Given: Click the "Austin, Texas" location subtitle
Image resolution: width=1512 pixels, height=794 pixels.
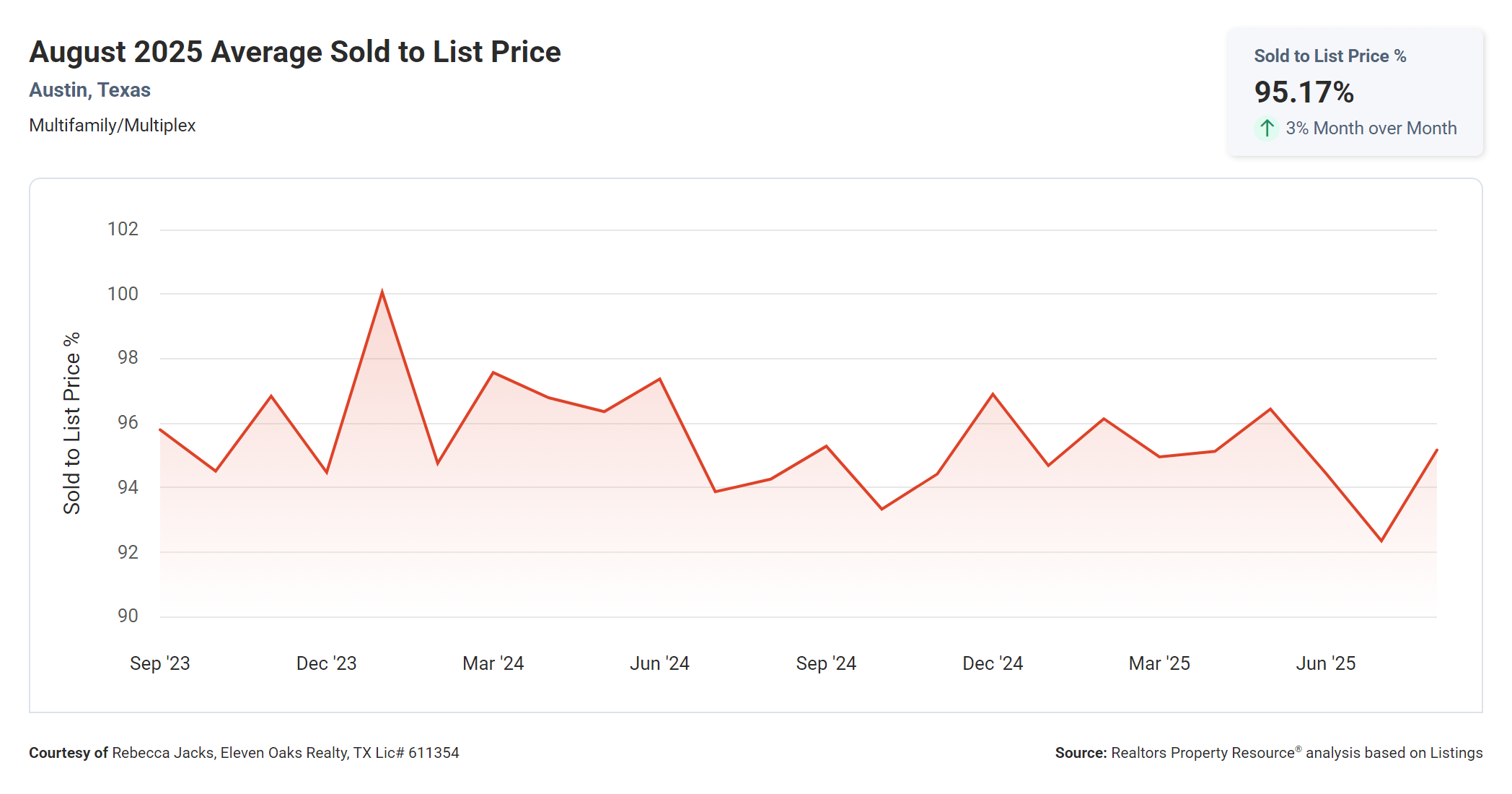Looking at the screenshot, I should point(89,90).
